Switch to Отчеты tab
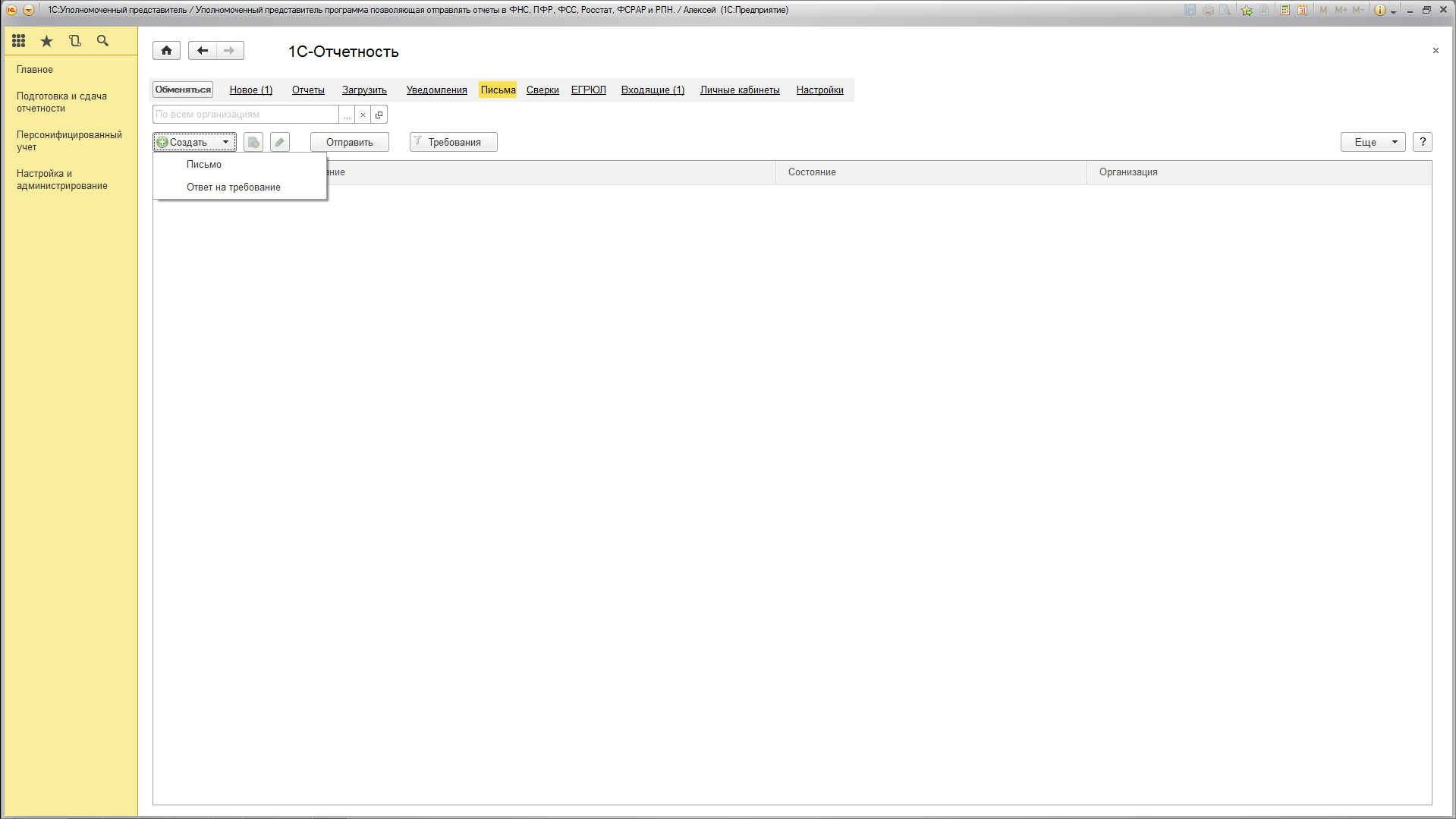Image resolution: width=1456 pixels, height=819 pixels. (x=308, y=90)
